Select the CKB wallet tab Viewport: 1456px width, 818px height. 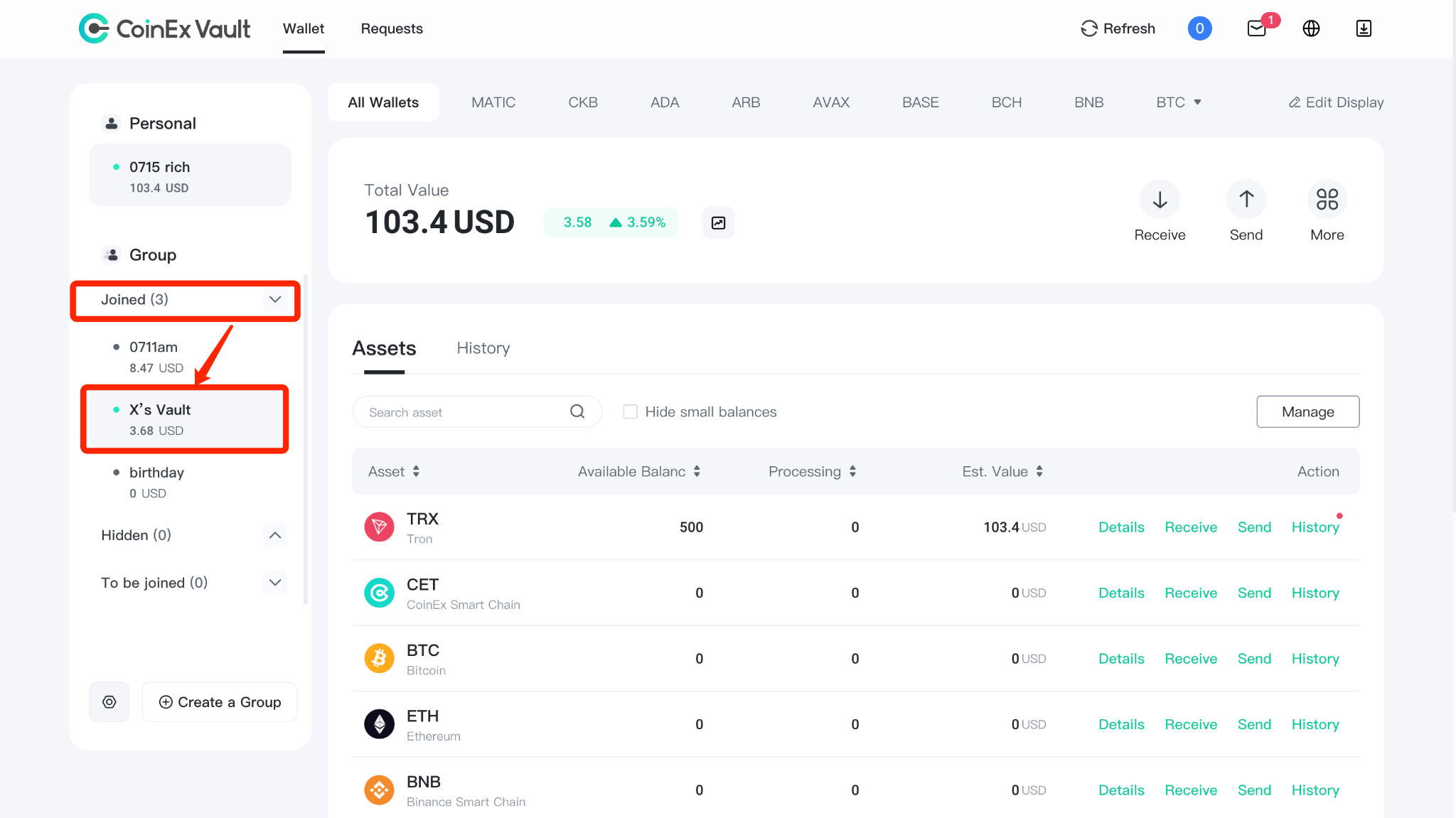click(x=583, y=102)
